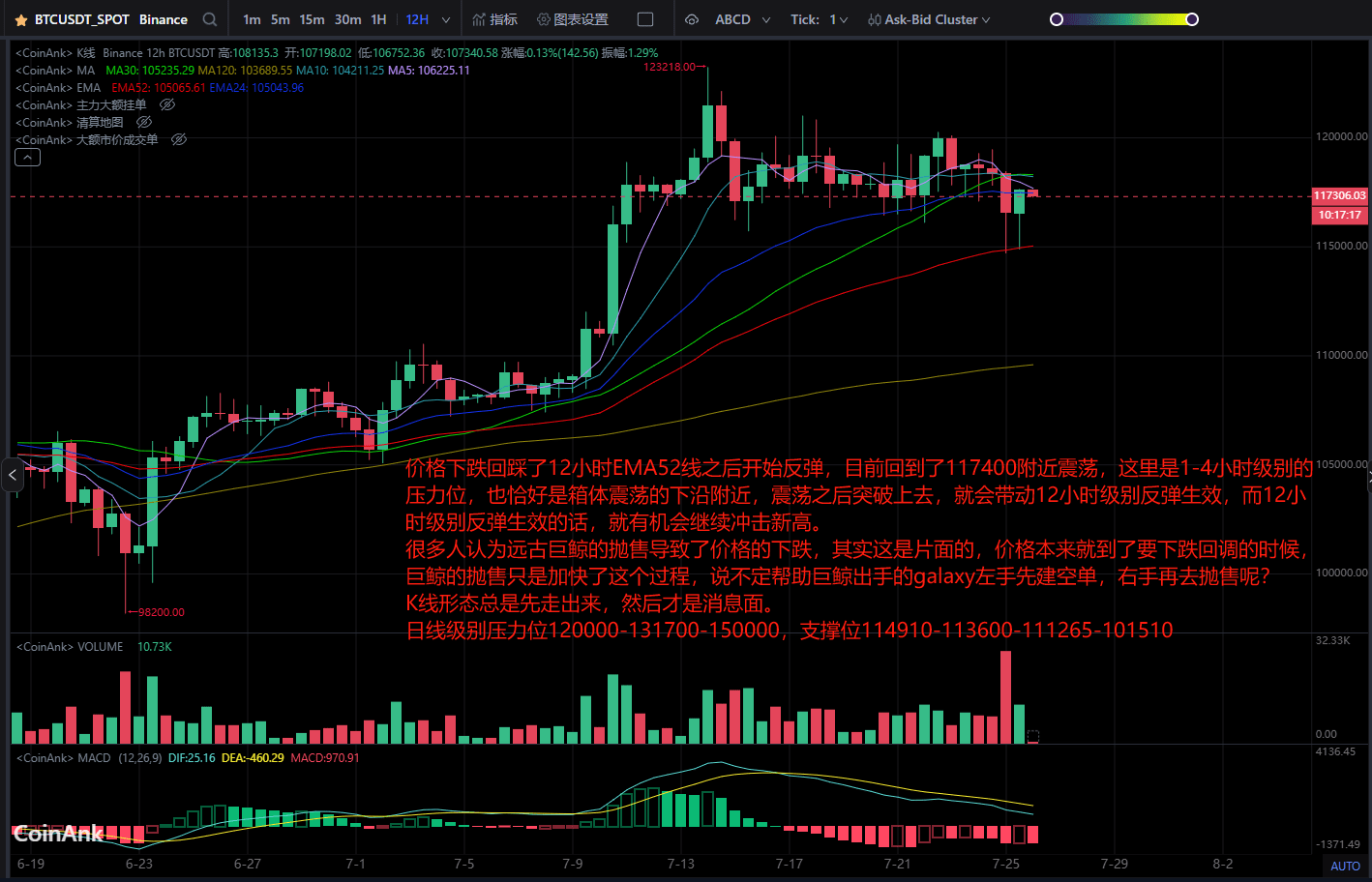Open the 指标 indicators menu
1372x882 pixels.
pos(495,19)
